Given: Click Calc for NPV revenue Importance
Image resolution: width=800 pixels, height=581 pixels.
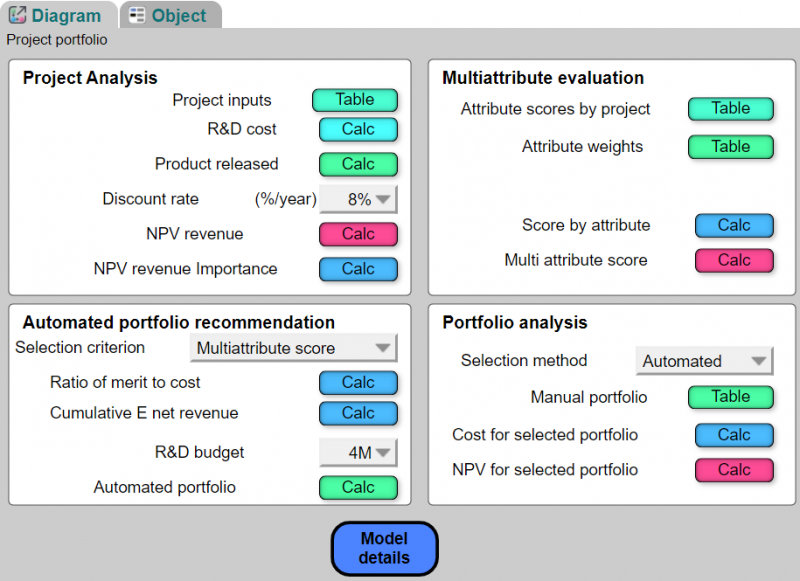Looking at the screenshot, I should (358, 269).
